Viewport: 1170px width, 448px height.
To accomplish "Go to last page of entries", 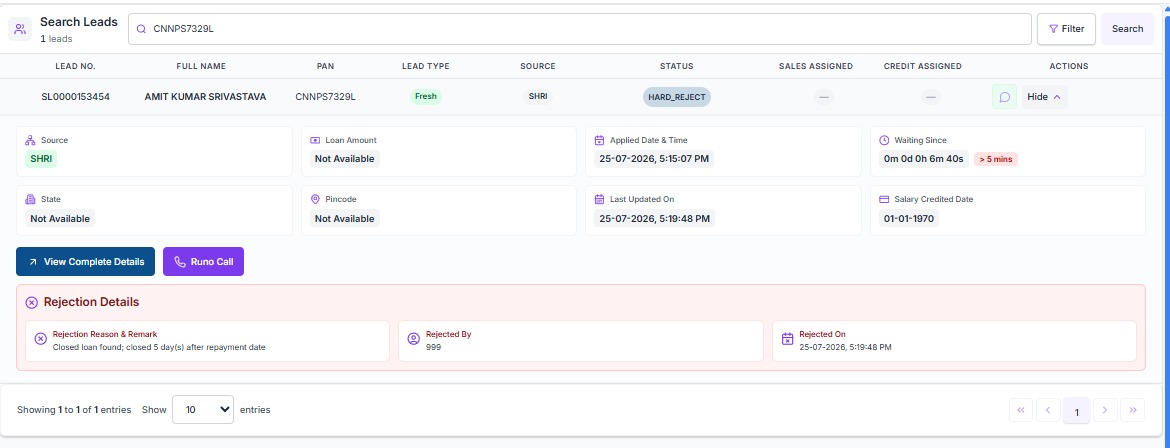I will [1133, 409].
